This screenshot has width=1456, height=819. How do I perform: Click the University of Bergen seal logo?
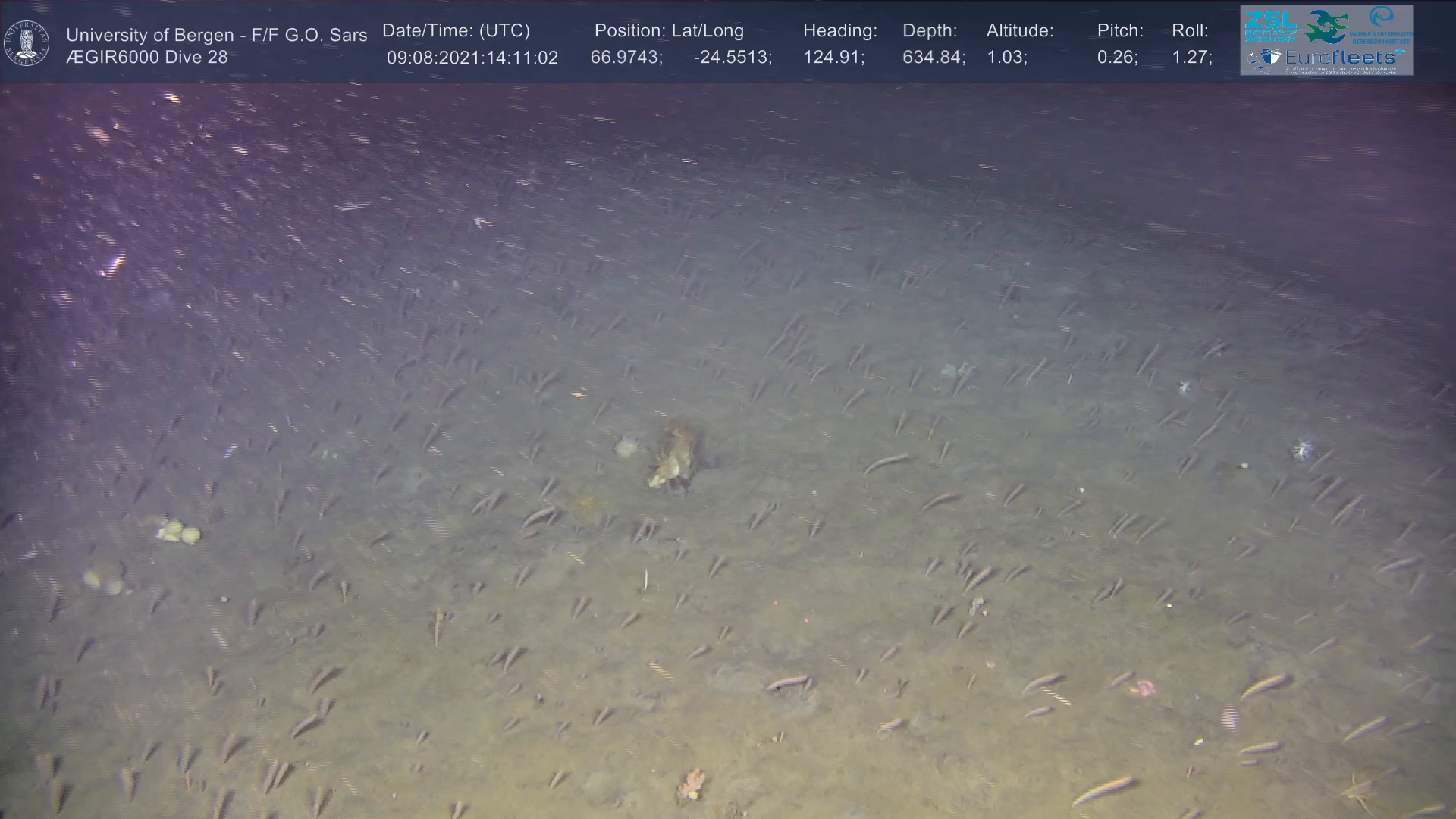[x=27, y=43]
